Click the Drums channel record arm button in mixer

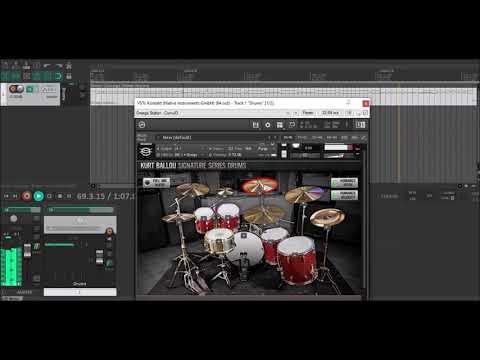109,231
